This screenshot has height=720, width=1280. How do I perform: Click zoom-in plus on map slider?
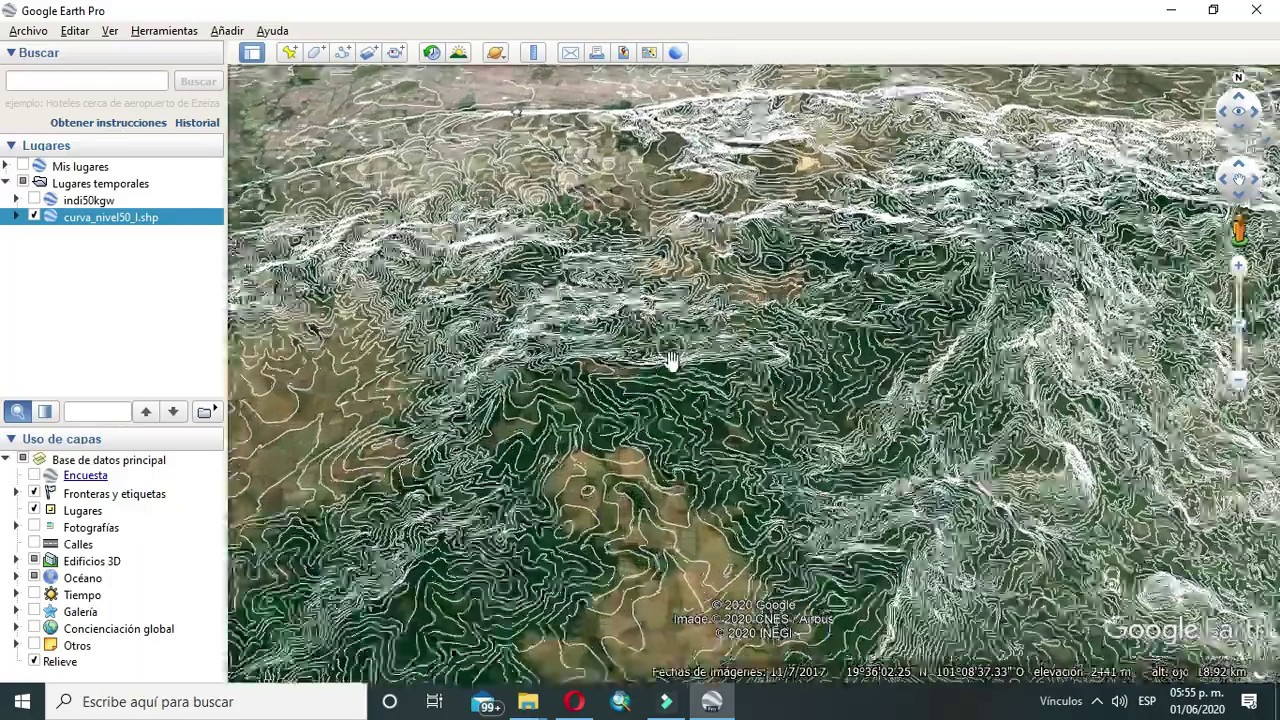click(x=1239, y=265)
